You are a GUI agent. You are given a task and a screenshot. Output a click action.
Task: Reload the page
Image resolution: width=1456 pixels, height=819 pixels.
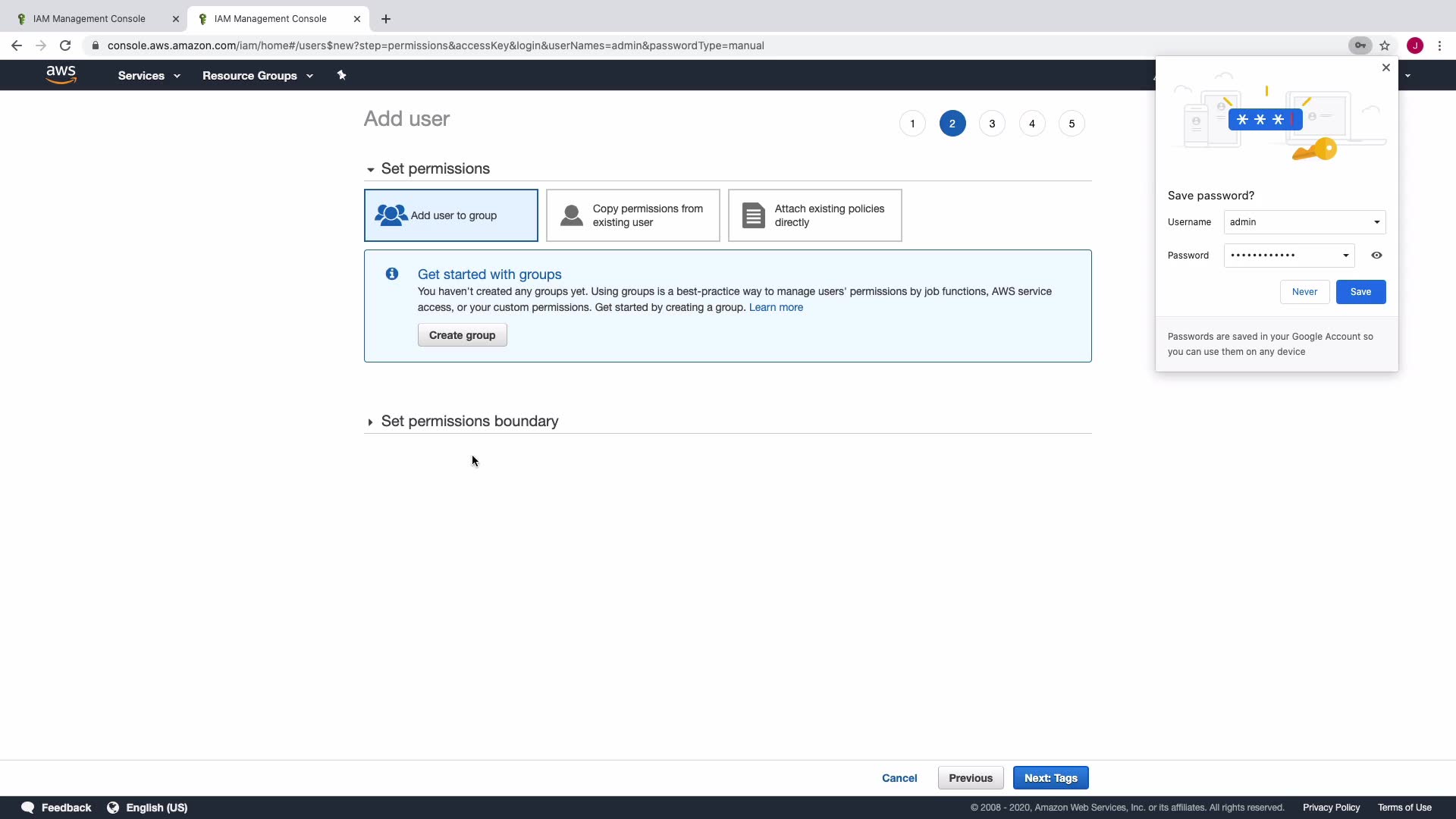point(65,45)
